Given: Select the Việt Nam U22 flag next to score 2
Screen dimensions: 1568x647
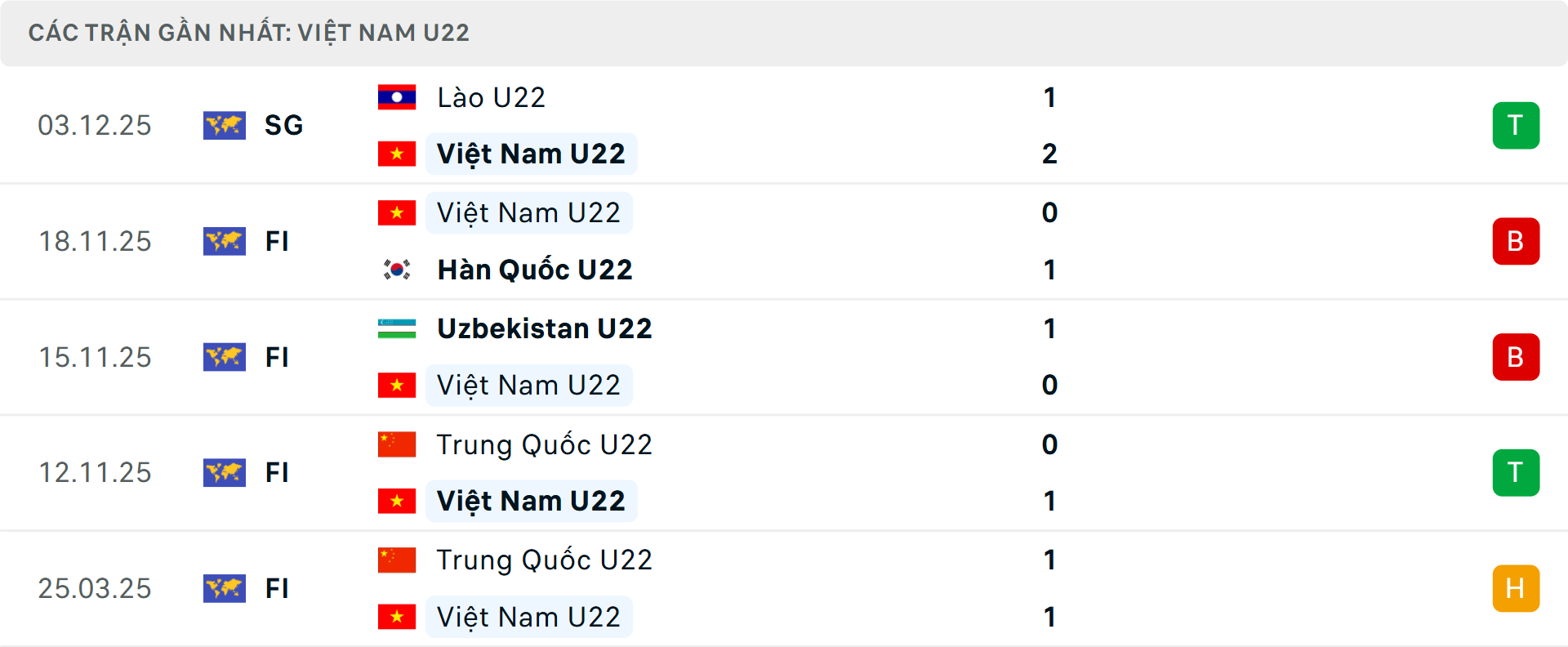Looking at the screenshot, I should coord(396,153).
